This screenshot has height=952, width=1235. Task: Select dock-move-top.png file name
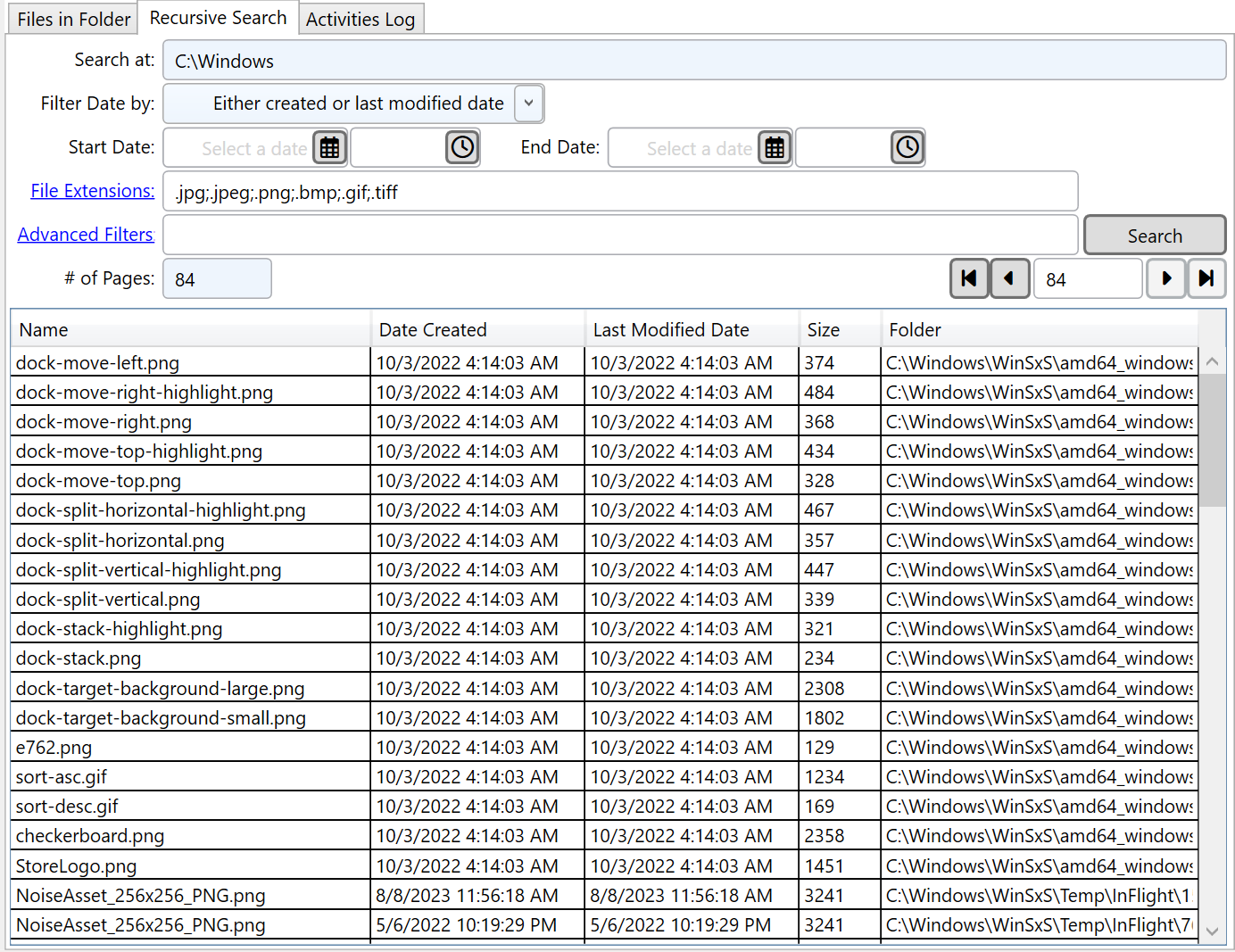[98, 480]
